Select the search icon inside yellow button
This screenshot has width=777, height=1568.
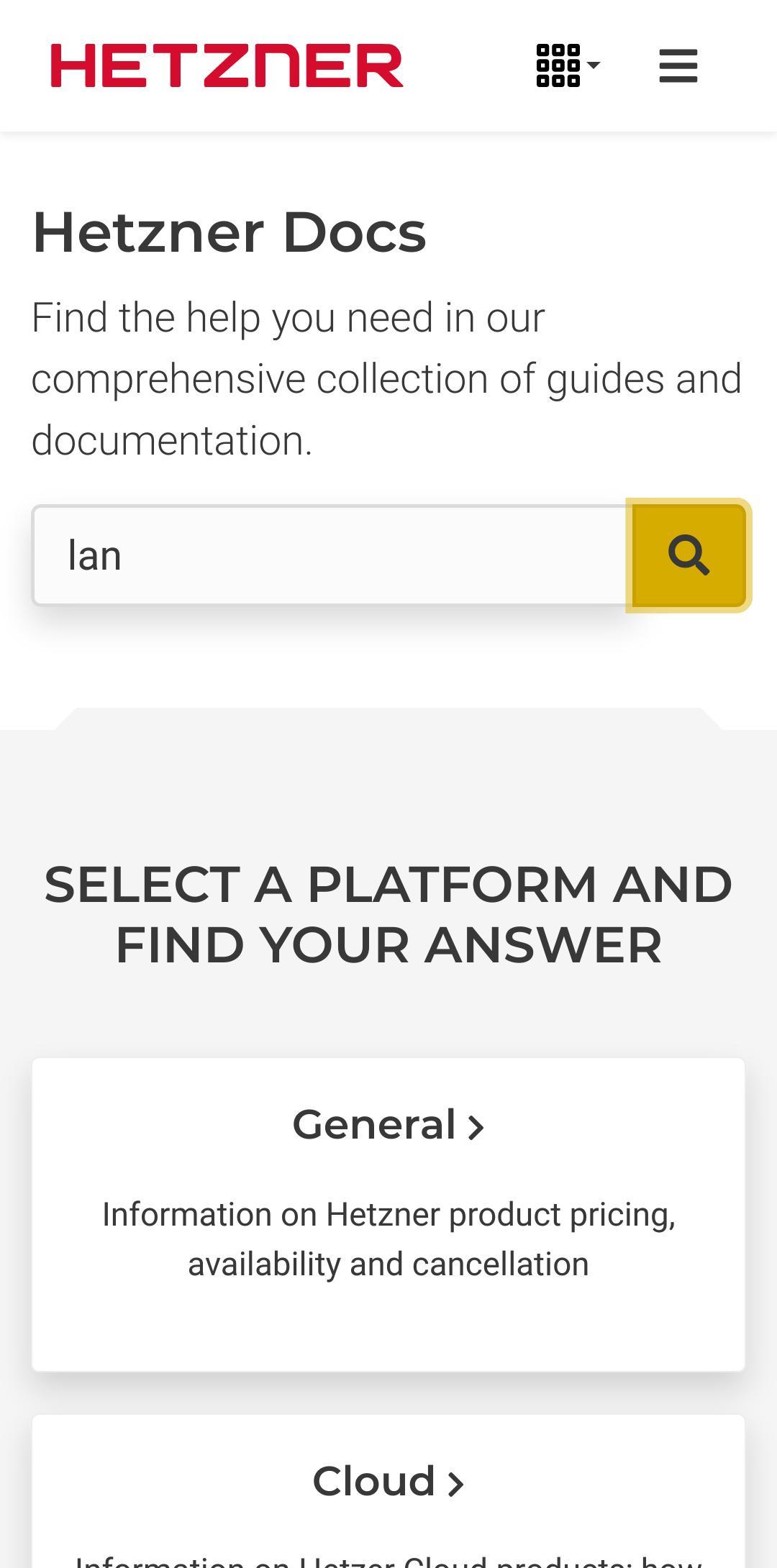pyautogui.click(x=688, y=555)
